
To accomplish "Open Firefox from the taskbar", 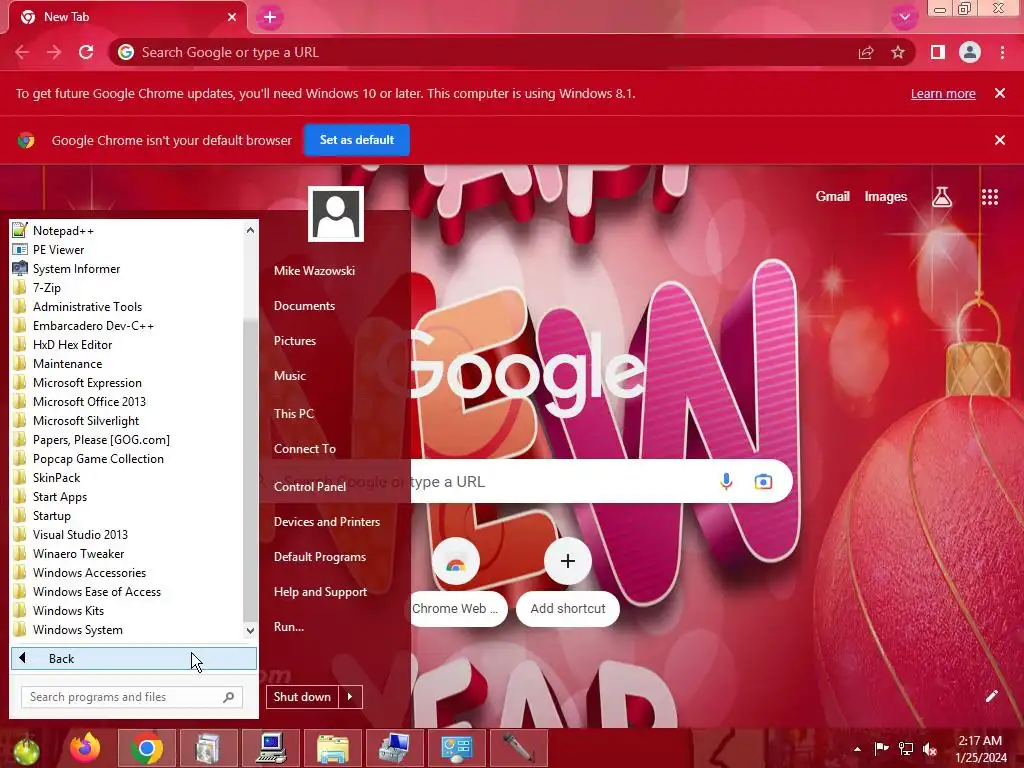I will (85, 748).
